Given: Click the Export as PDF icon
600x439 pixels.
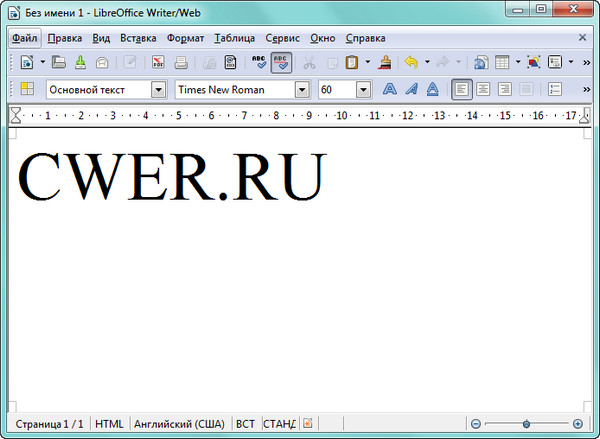Looking at the screenshot, I should coord(159,63).
